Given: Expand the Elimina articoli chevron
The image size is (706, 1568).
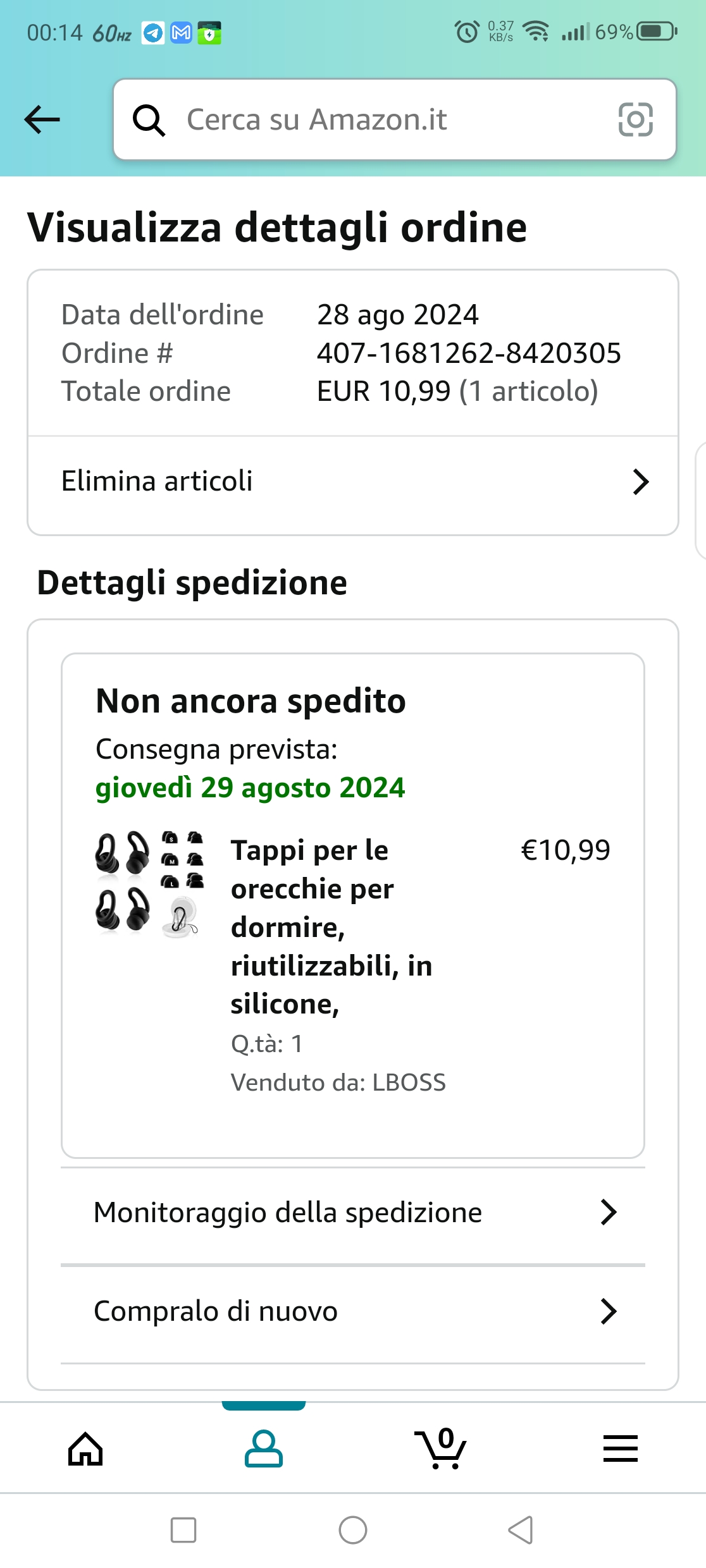Looking at the screenshot, I should pyautogui.click(x=640, y=482).
